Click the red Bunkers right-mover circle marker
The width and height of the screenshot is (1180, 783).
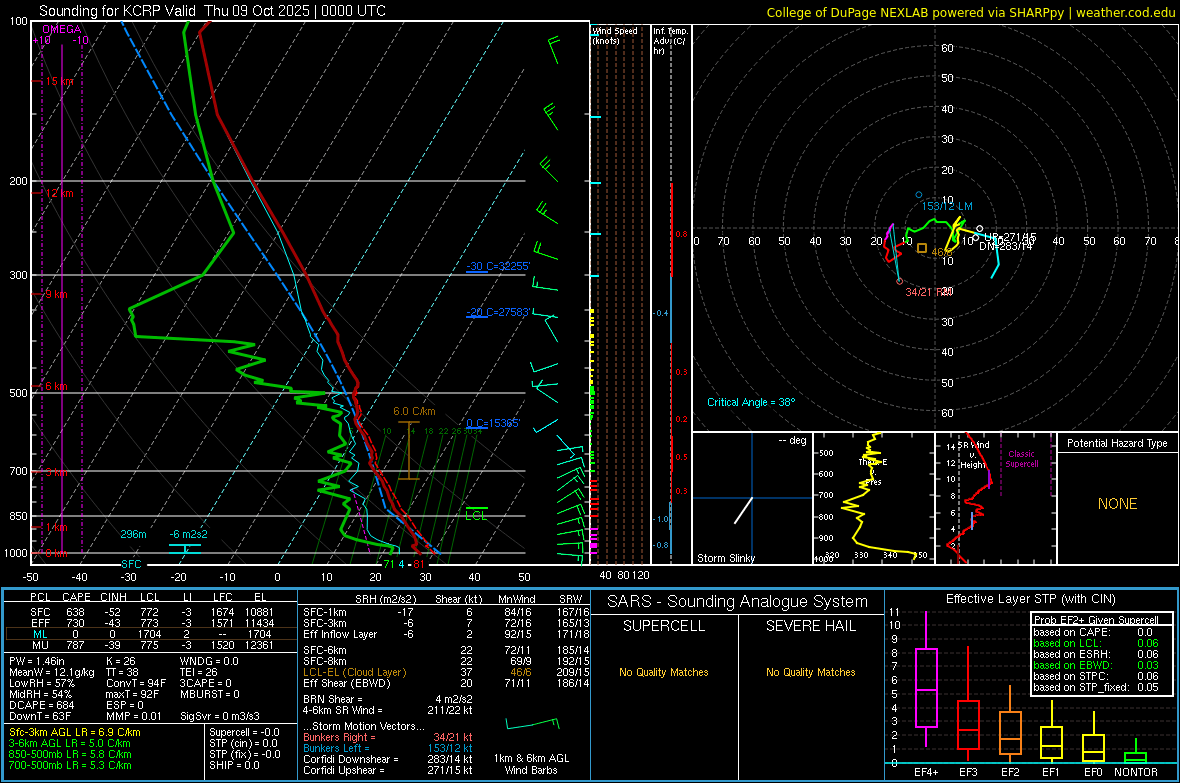(899, 282)
